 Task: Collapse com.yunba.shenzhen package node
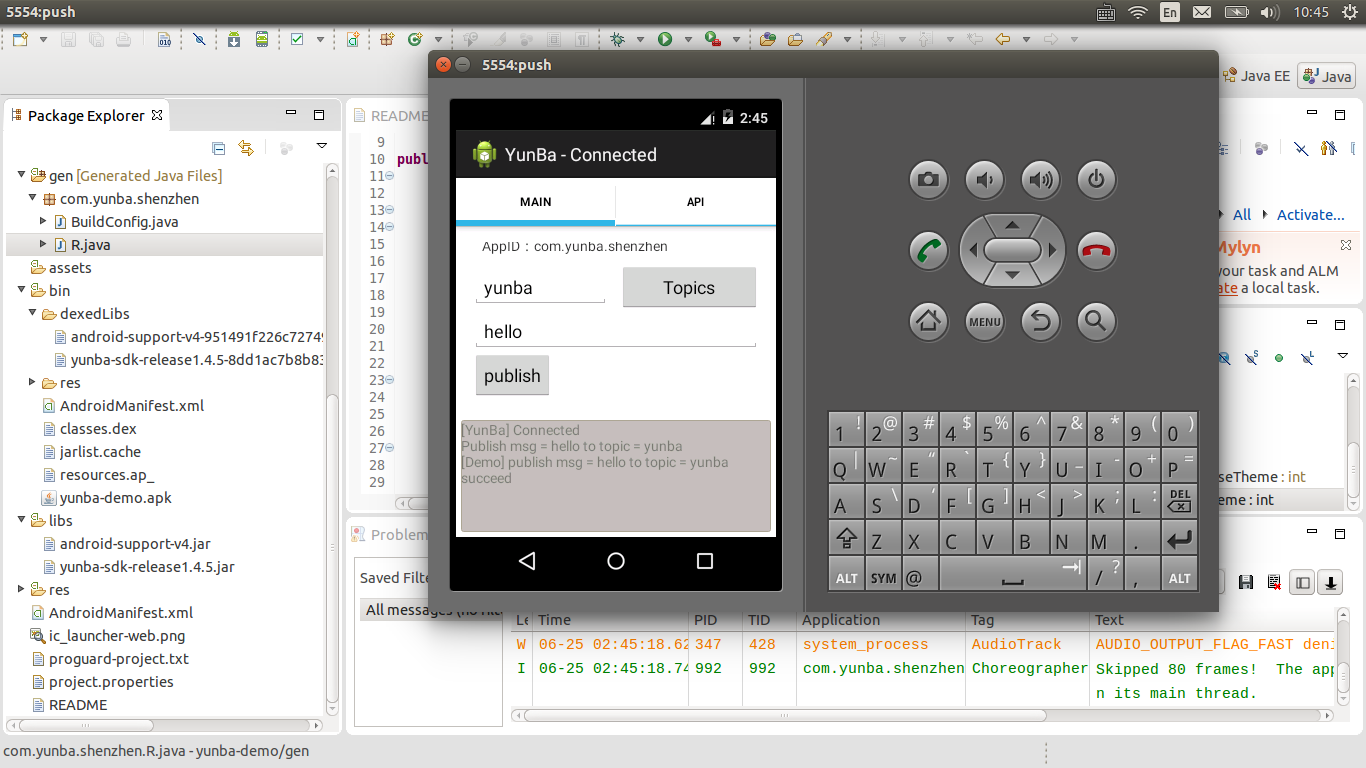(32, 198)
